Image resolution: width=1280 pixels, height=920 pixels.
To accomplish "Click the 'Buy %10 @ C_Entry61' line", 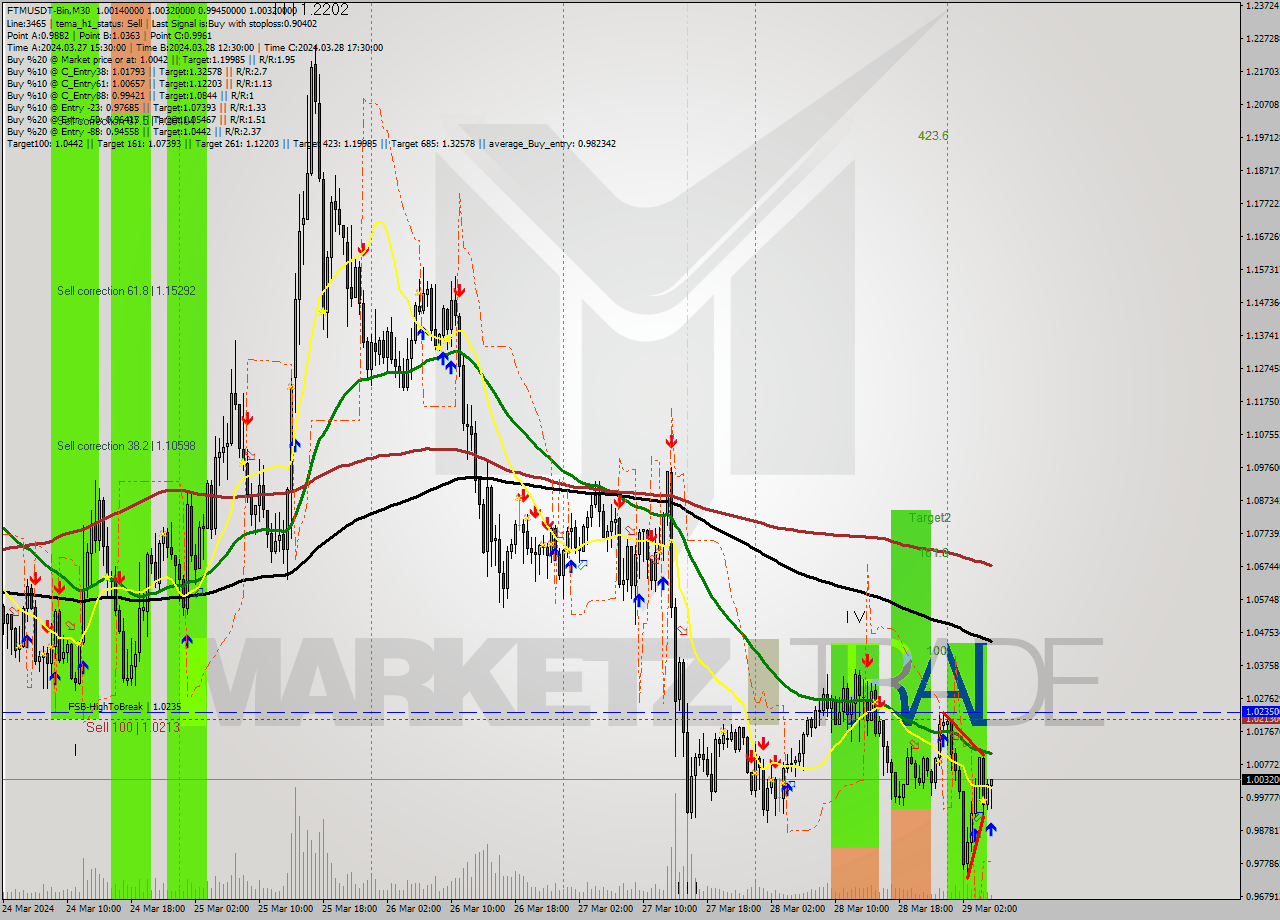I will click(139, 83).
